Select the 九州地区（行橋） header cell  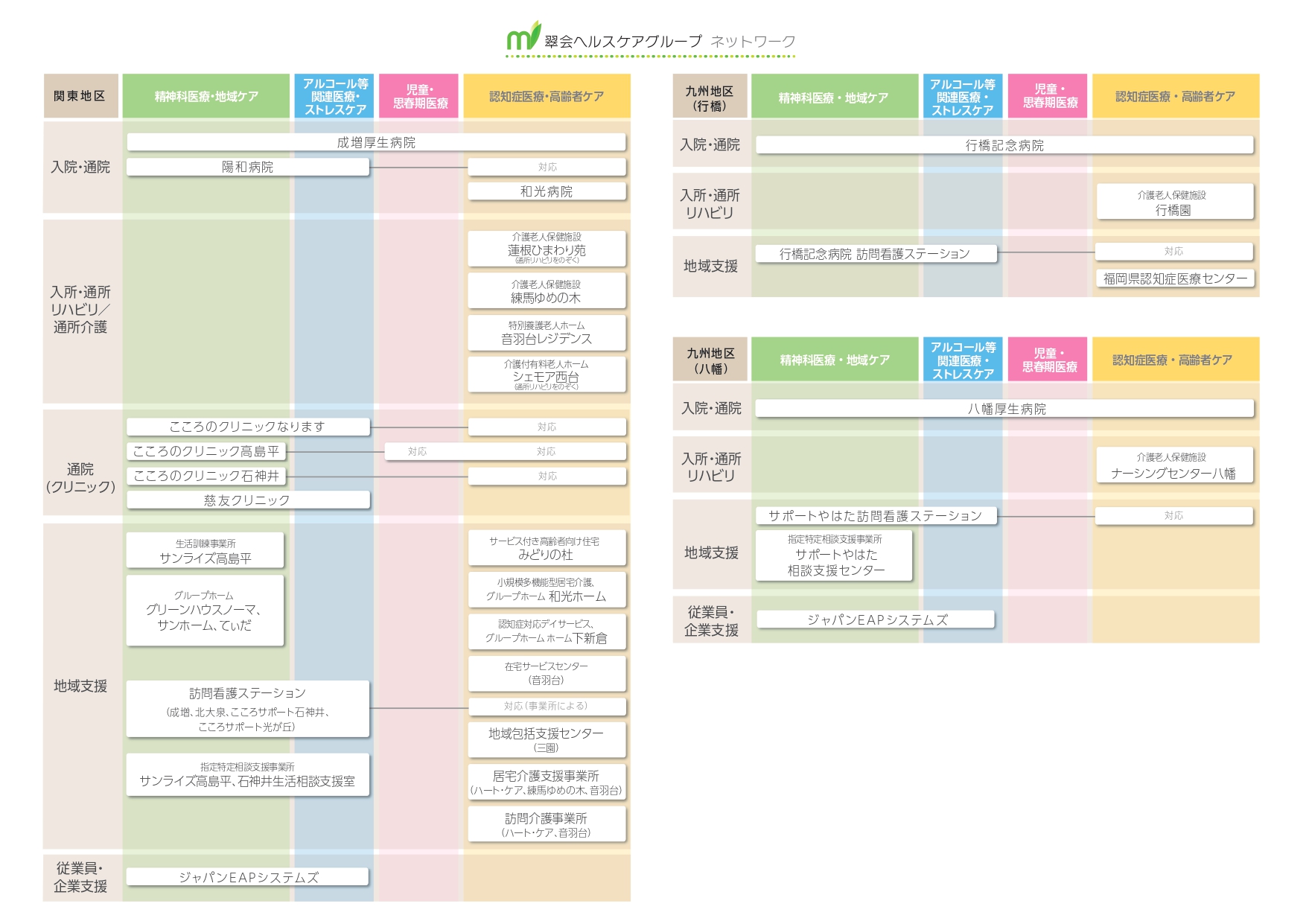click(x=710, y=98)
